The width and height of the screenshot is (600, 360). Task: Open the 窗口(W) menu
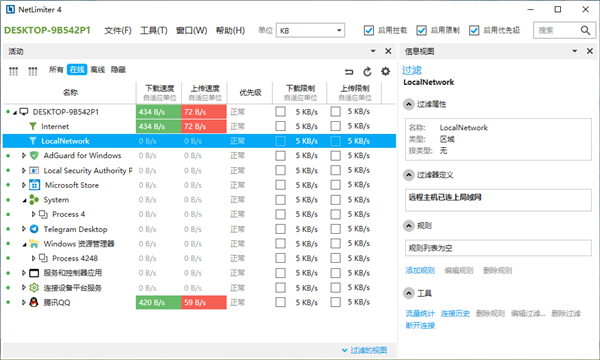coord(191,31)
